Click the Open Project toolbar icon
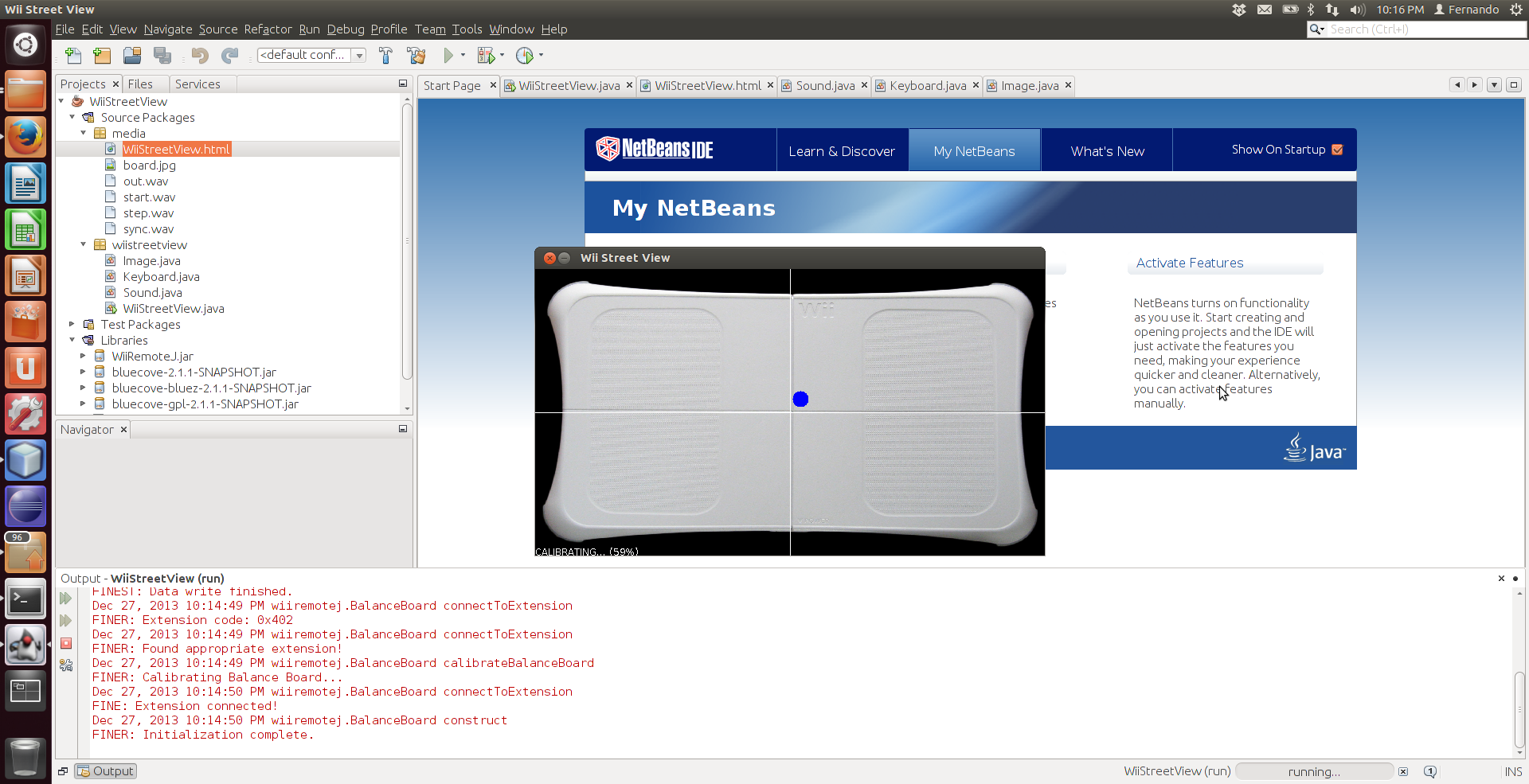The image size is (1529, 784). (x=132, y=55)
